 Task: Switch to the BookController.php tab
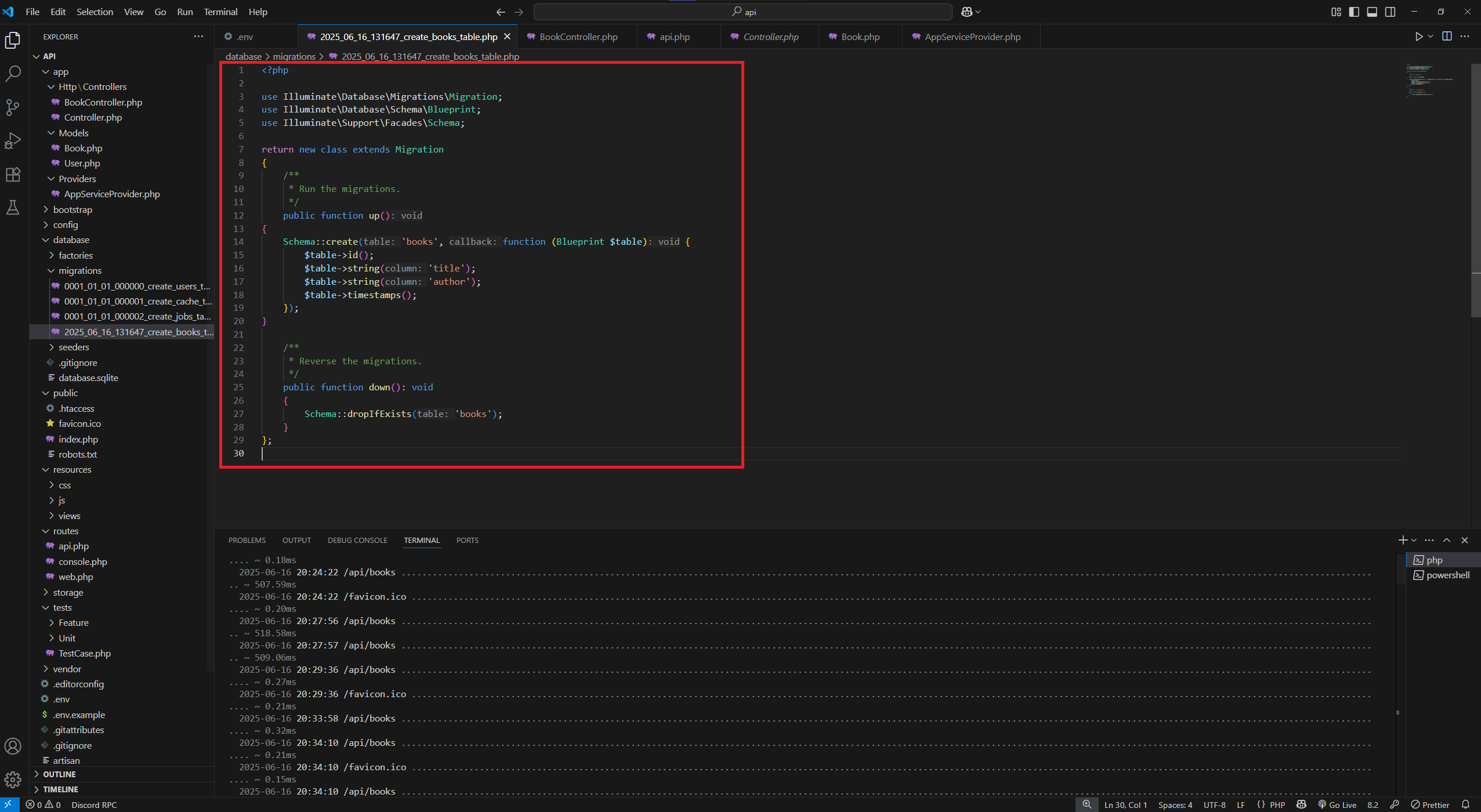pos(577,36)
